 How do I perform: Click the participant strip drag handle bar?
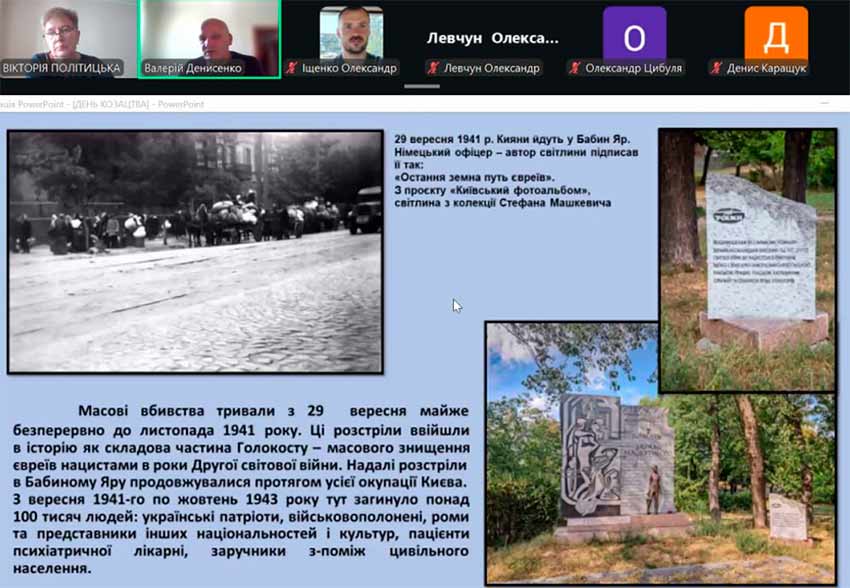click(422, 86)
